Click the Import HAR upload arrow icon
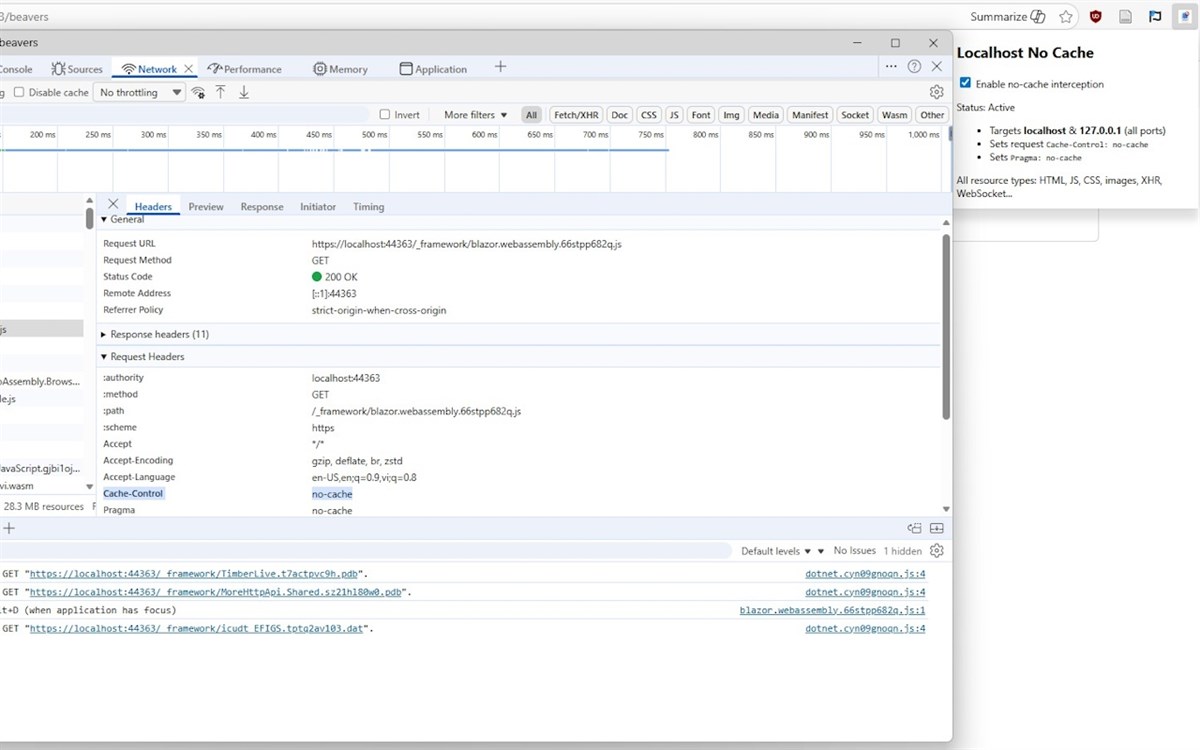The image size is (1200, 750). 221,92
